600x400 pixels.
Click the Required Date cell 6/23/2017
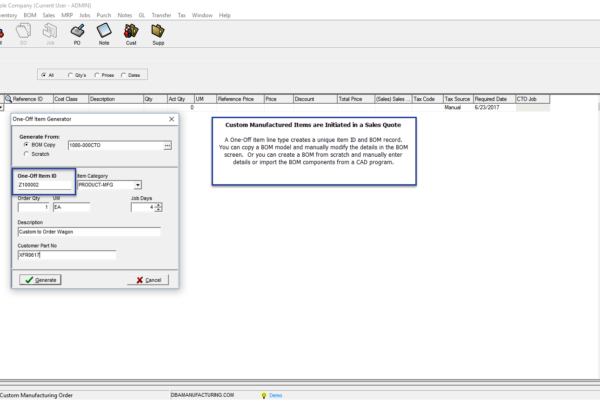pyautogui.click(x=494, y=108)
